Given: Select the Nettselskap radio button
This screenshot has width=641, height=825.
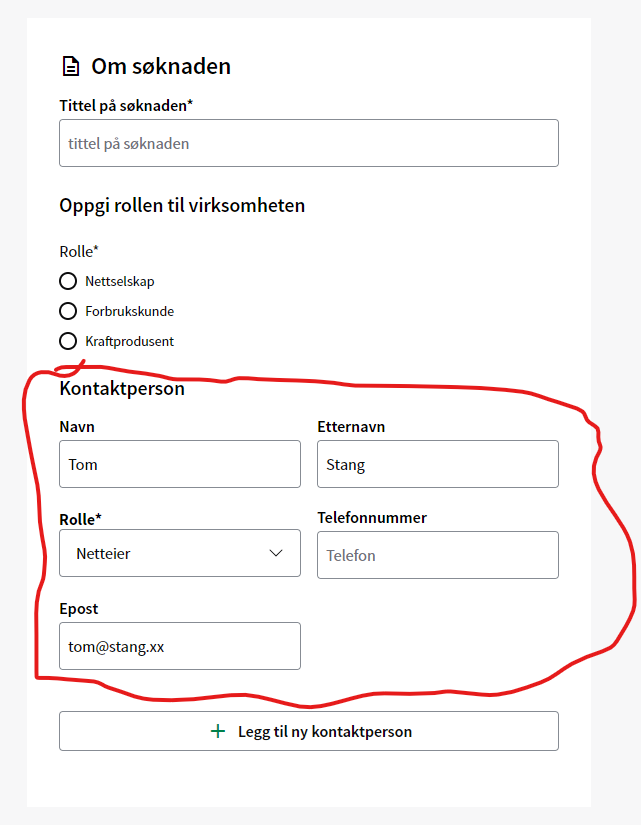Looking at the screenshot, I should pos(68,281).
